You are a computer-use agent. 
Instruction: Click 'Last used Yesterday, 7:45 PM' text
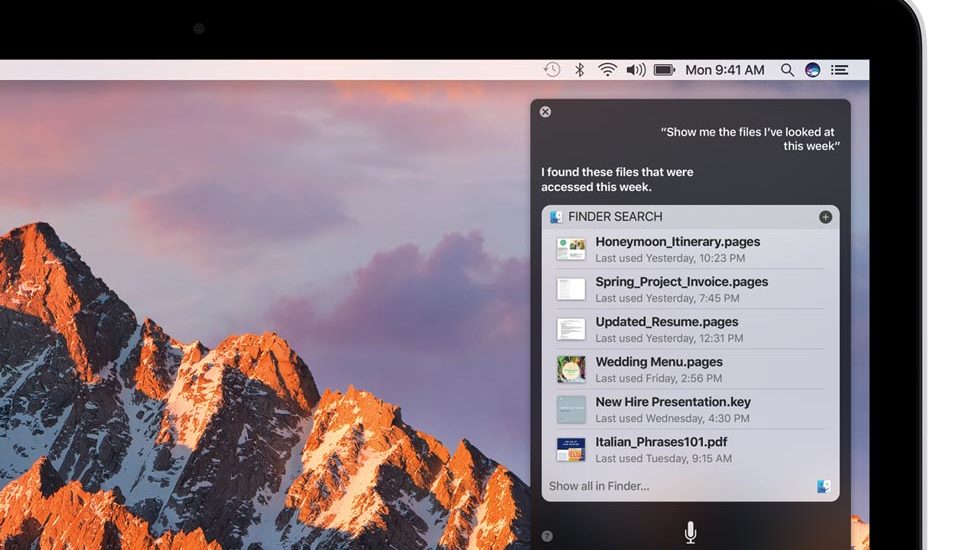667,298
